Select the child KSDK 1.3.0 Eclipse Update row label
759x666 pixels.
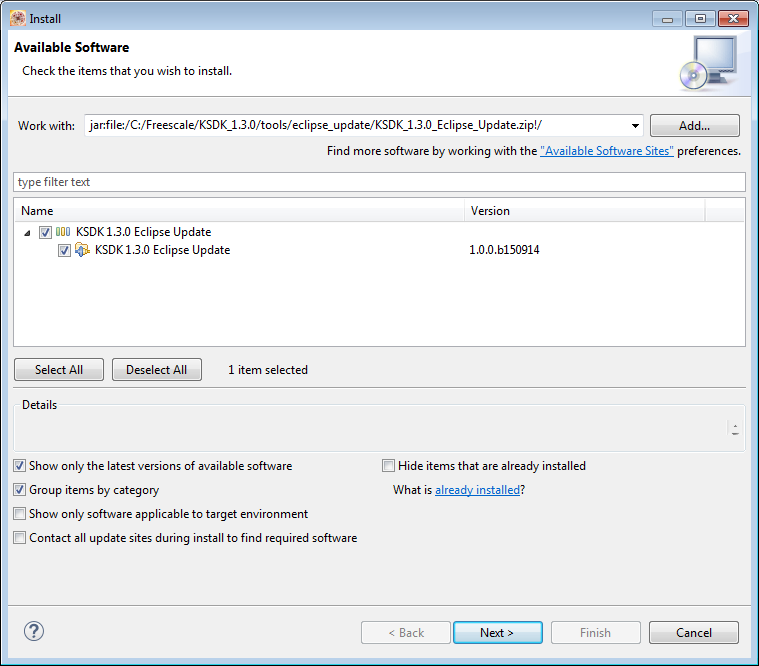[x=162, y=250]
